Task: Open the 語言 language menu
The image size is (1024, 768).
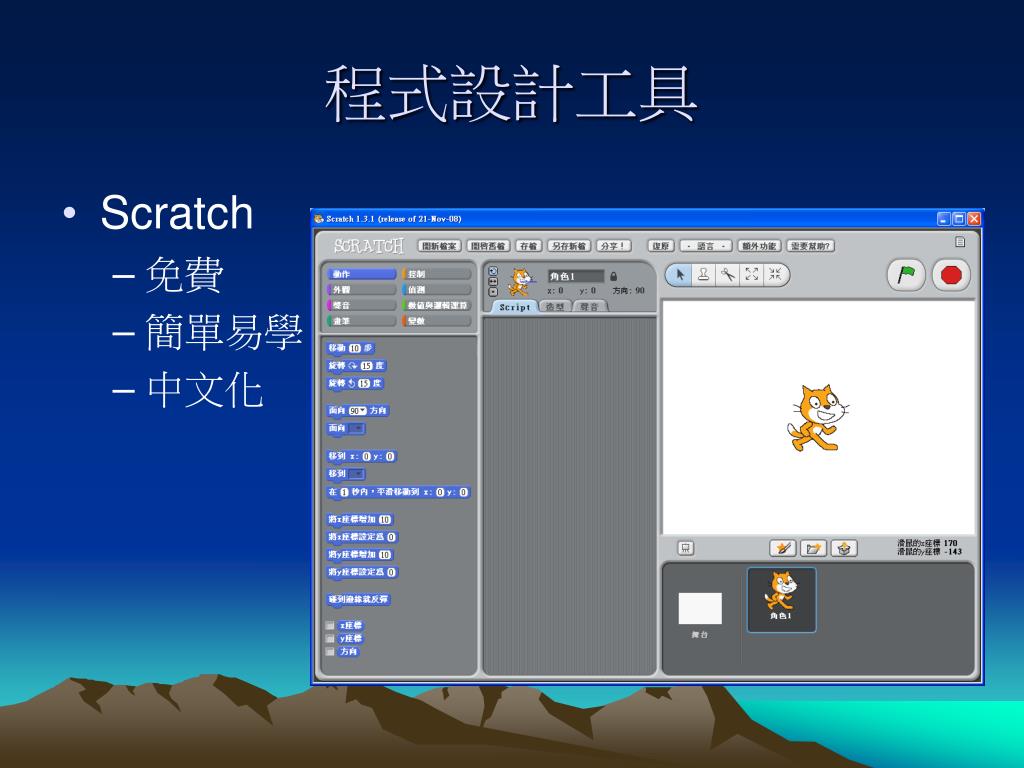Action: (x=706, y=246)
